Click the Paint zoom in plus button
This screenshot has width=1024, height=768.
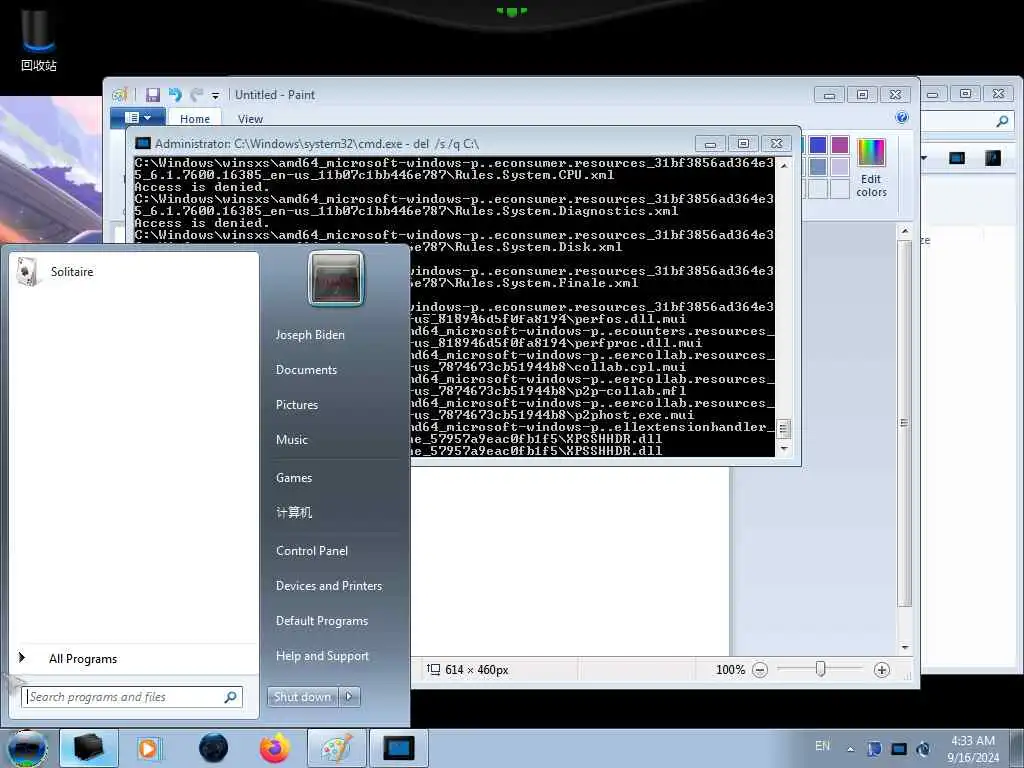click(x=882, y=670)
